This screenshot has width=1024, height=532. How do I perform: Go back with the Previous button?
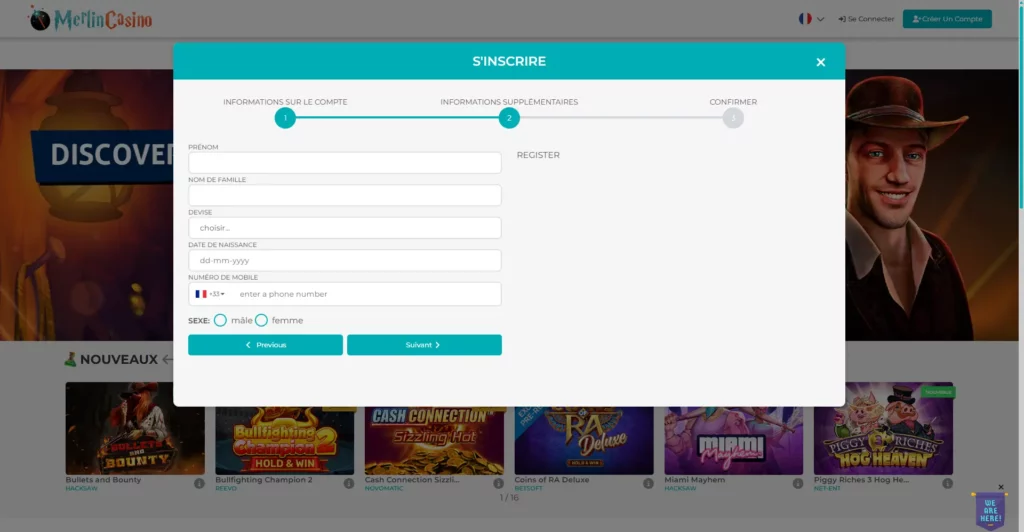point(265,345)
